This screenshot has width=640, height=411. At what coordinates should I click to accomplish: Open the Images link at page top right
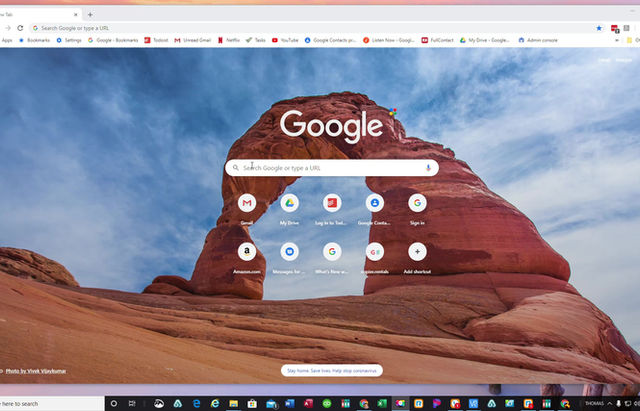point(624,60)
